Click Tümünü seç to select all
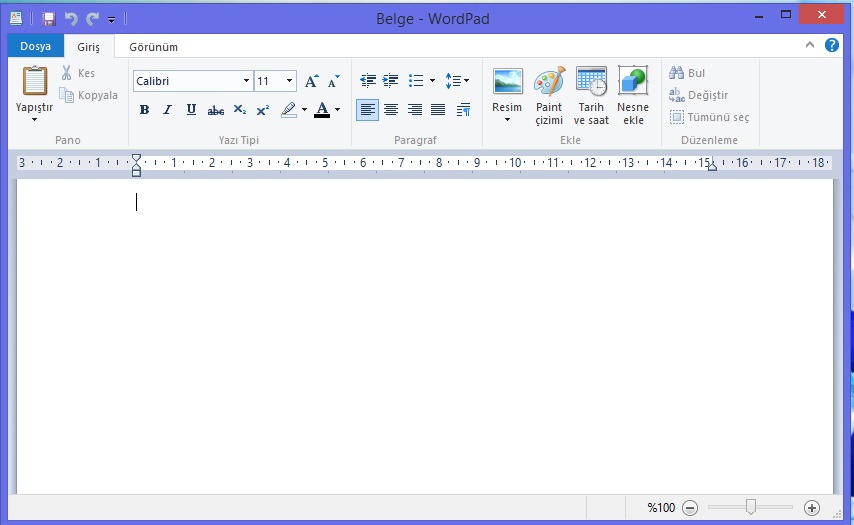 pyautogui.click(x=709, y=117)
